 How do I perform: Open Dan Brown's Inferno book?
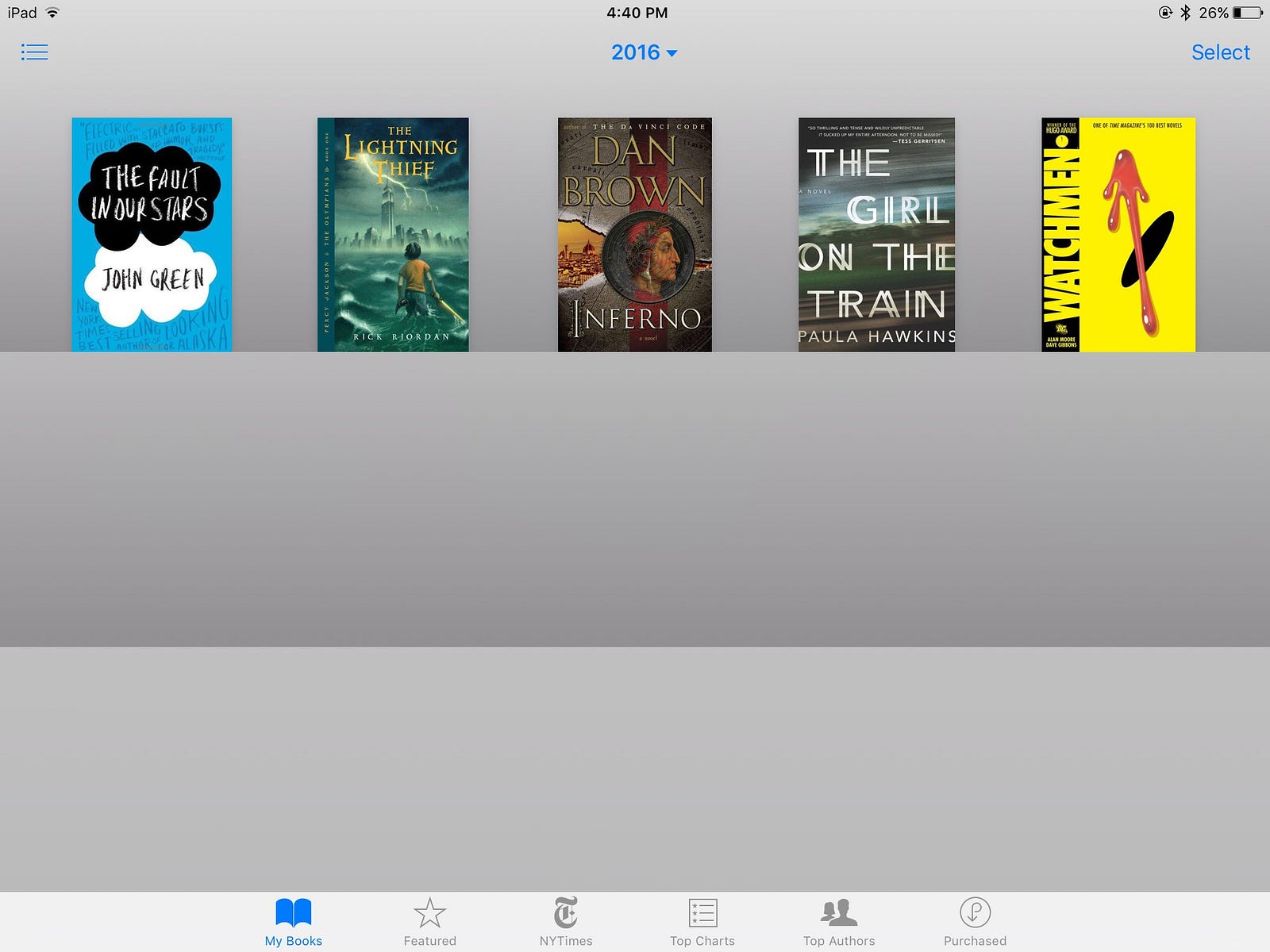click(635, 235)
